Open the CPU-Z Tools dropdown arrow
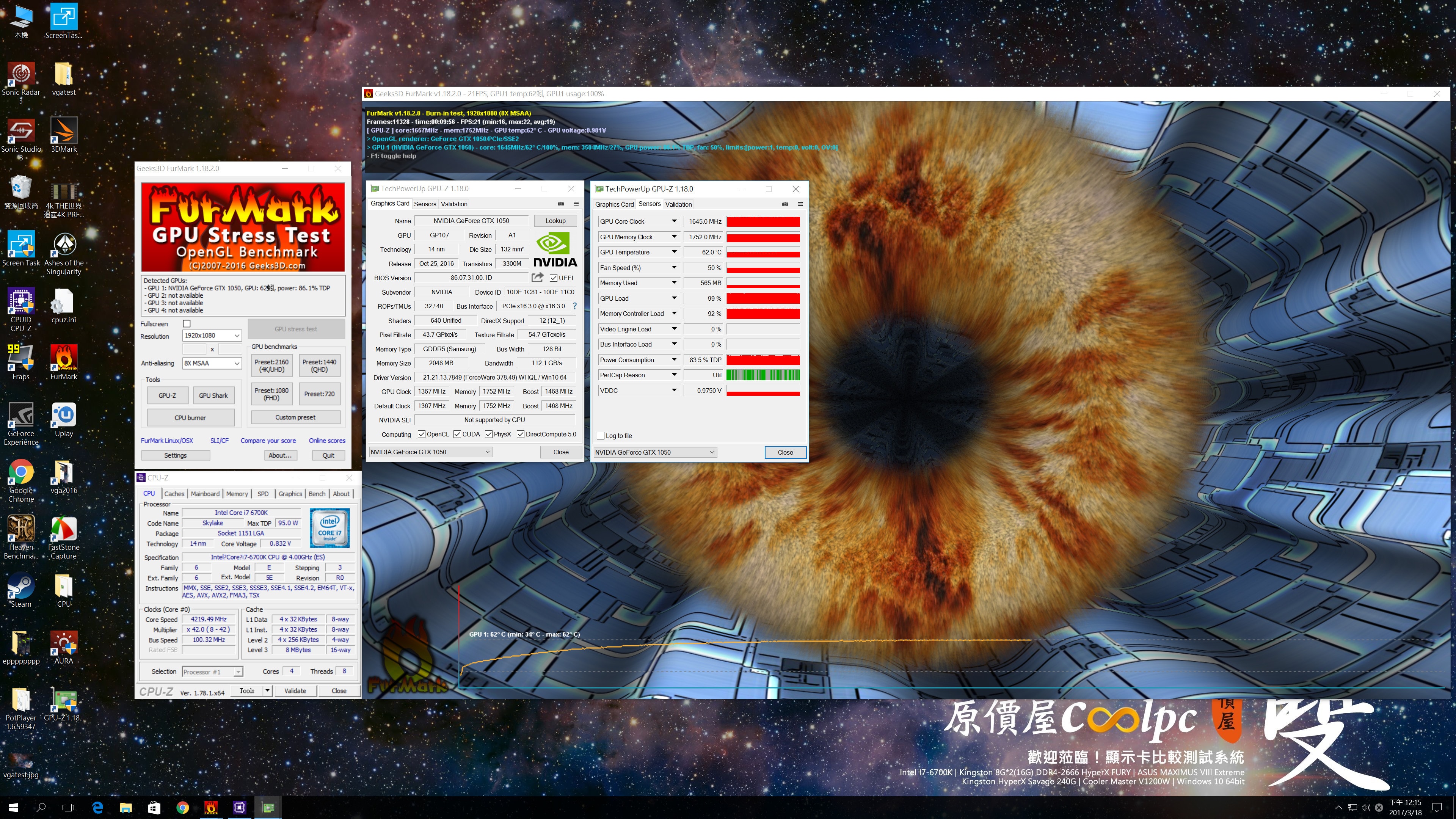1456x819 pixels. click(x=267, y=691)
